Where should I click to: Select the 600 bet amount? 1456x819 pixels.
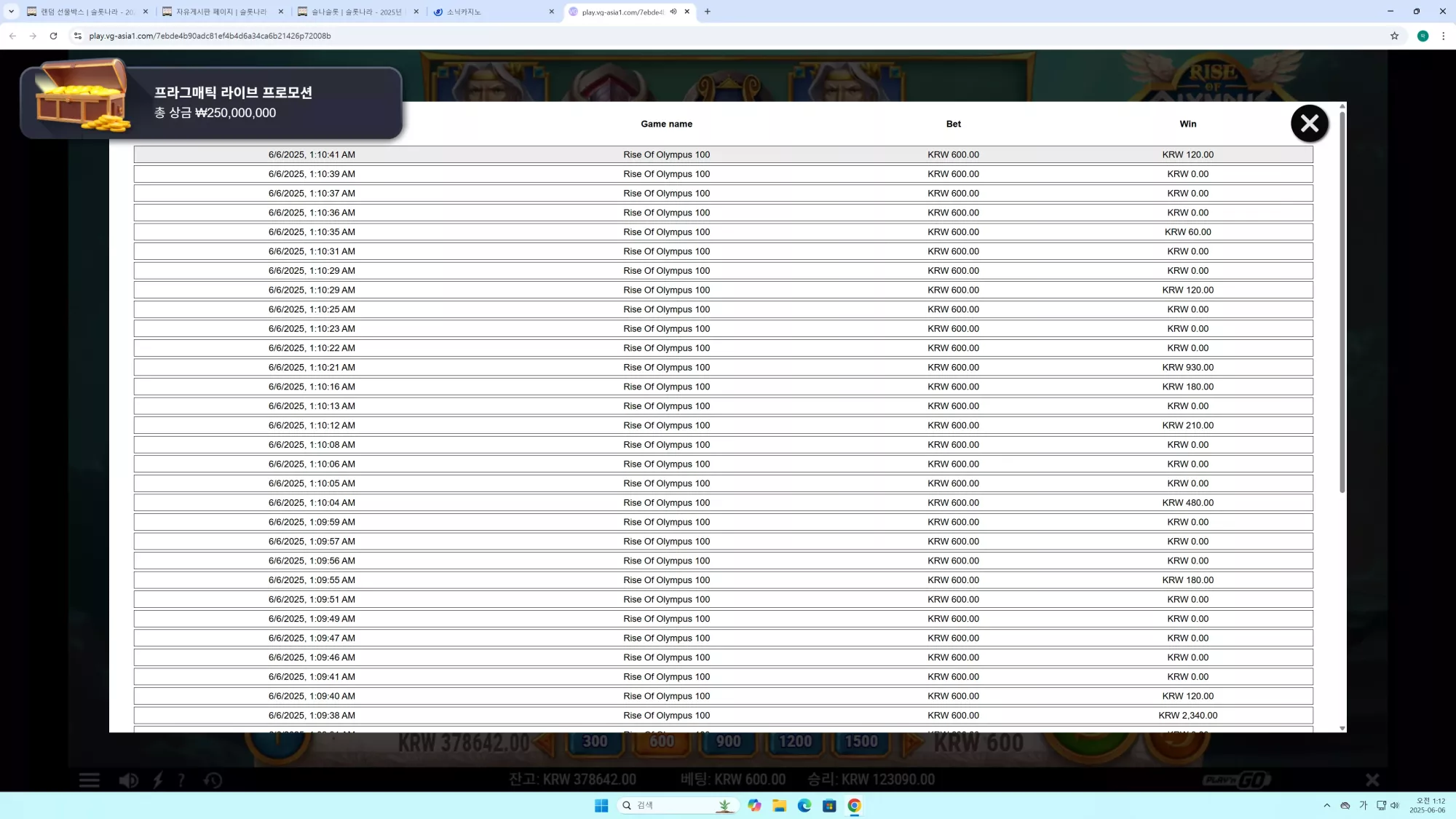point(662,742)
